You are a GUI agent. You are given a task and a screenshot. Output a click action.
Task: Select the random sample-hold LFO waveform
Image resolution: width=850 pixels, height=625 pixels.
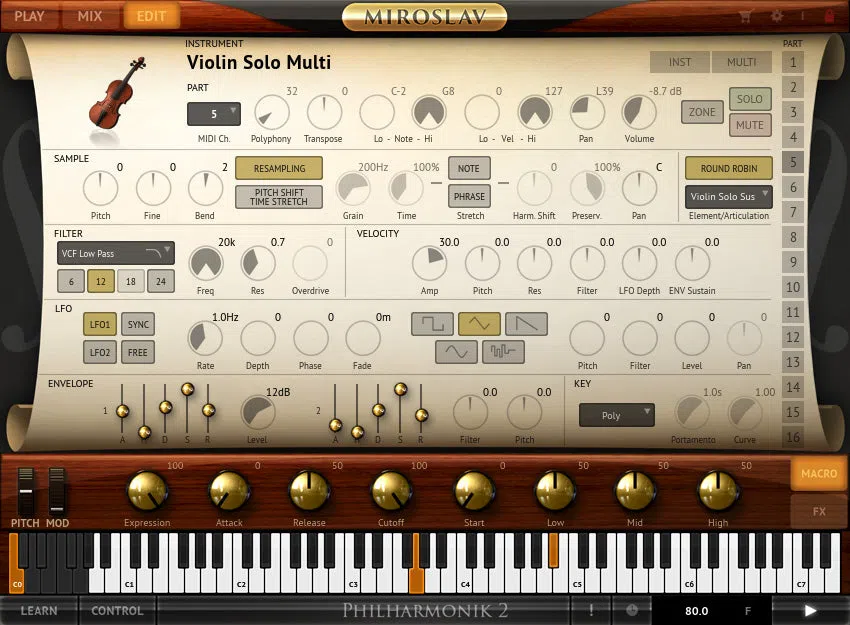click(x=503, y=352)
